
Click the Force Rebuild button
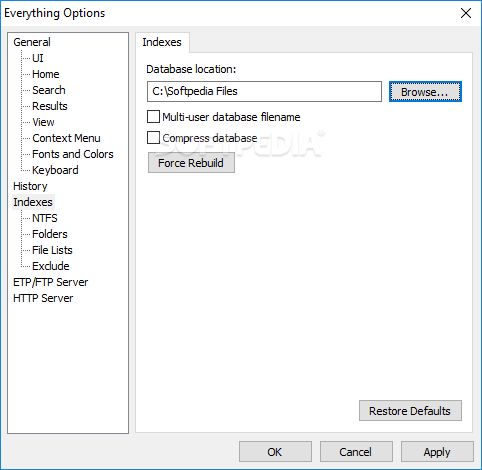tap(191, 163)
